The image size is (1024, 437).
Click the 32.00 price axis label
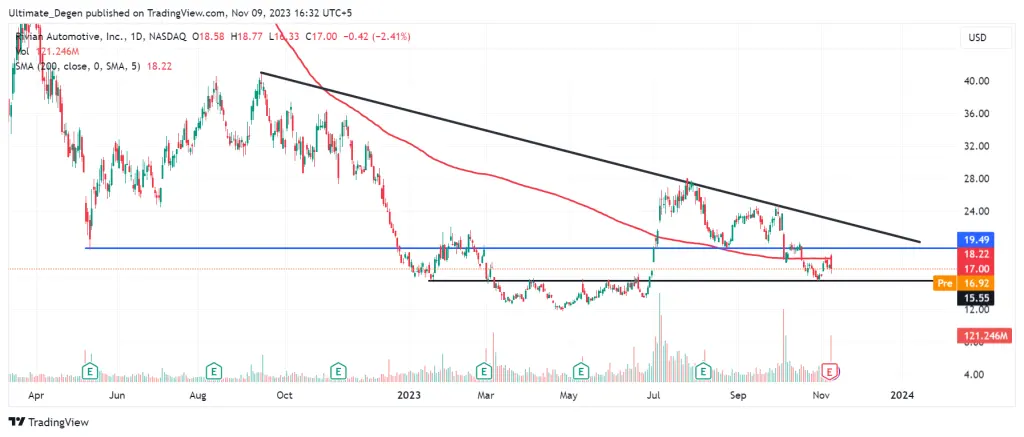[978, 146]
